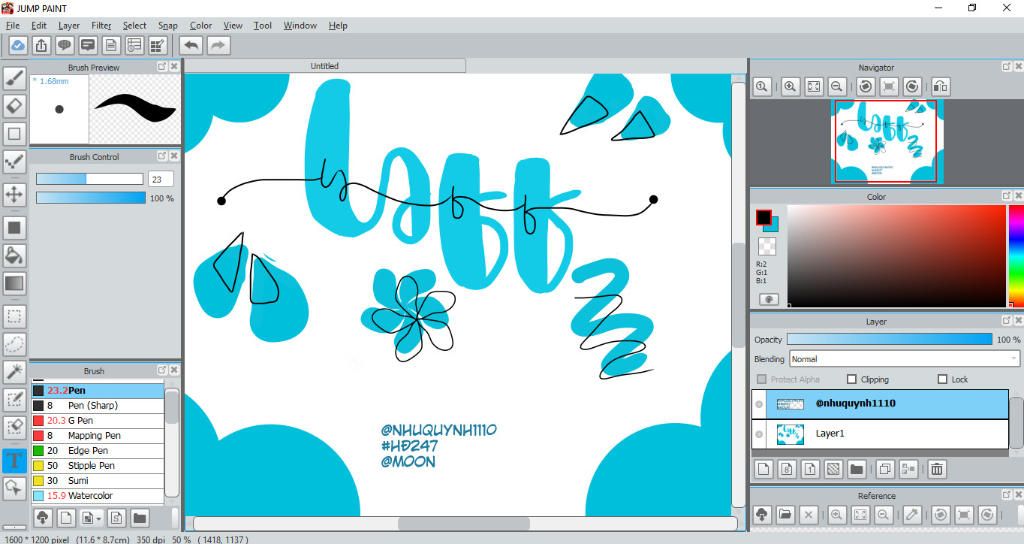Download brushes from the cloud in Brush panel
Screen dimensions: 1024x544
coord(42,518)
